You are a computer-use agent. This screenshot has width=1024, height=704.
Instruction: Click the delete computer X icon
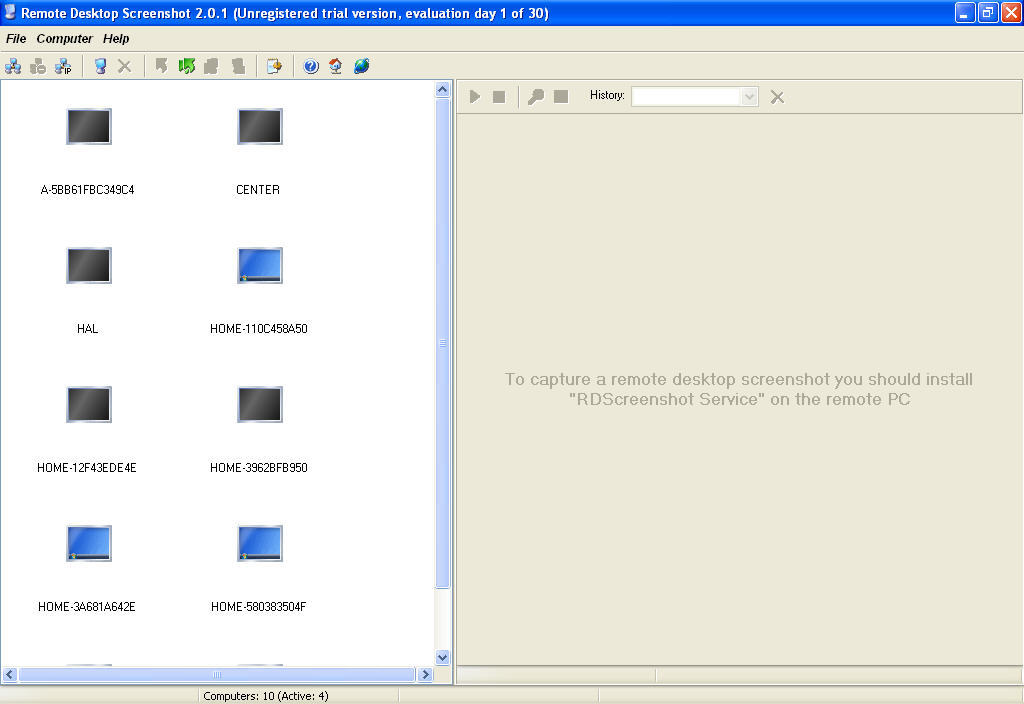124,66
